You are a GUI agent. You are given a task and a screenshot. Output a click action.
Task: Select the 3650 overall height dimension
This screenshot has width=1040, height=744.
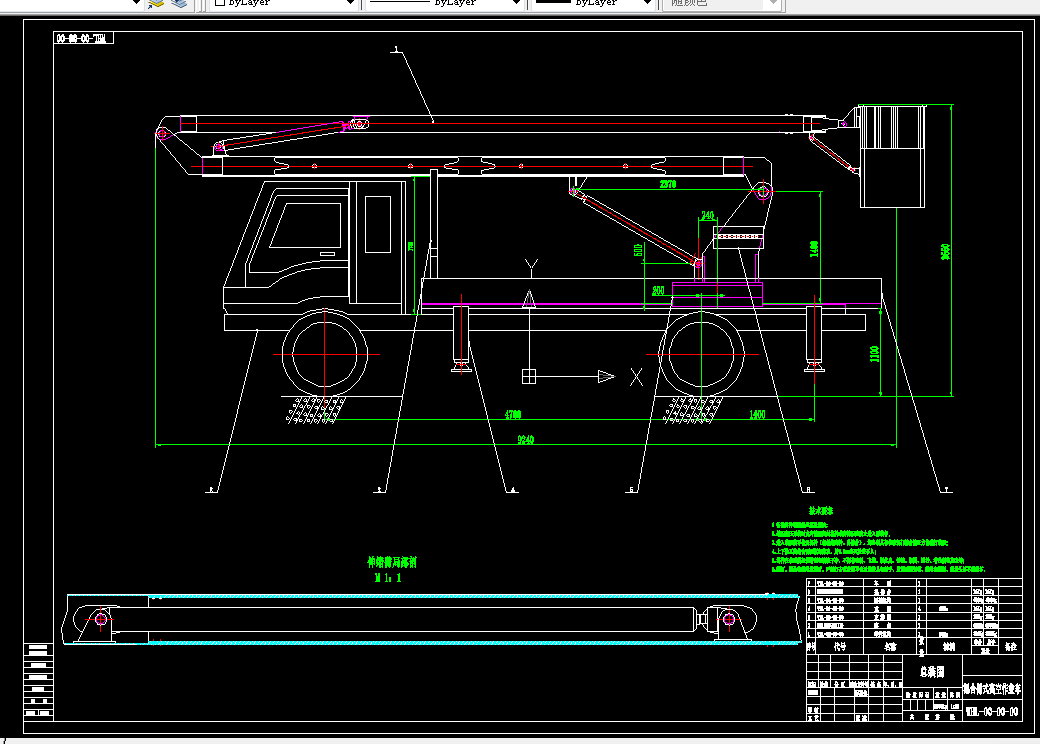click(946, 252)
